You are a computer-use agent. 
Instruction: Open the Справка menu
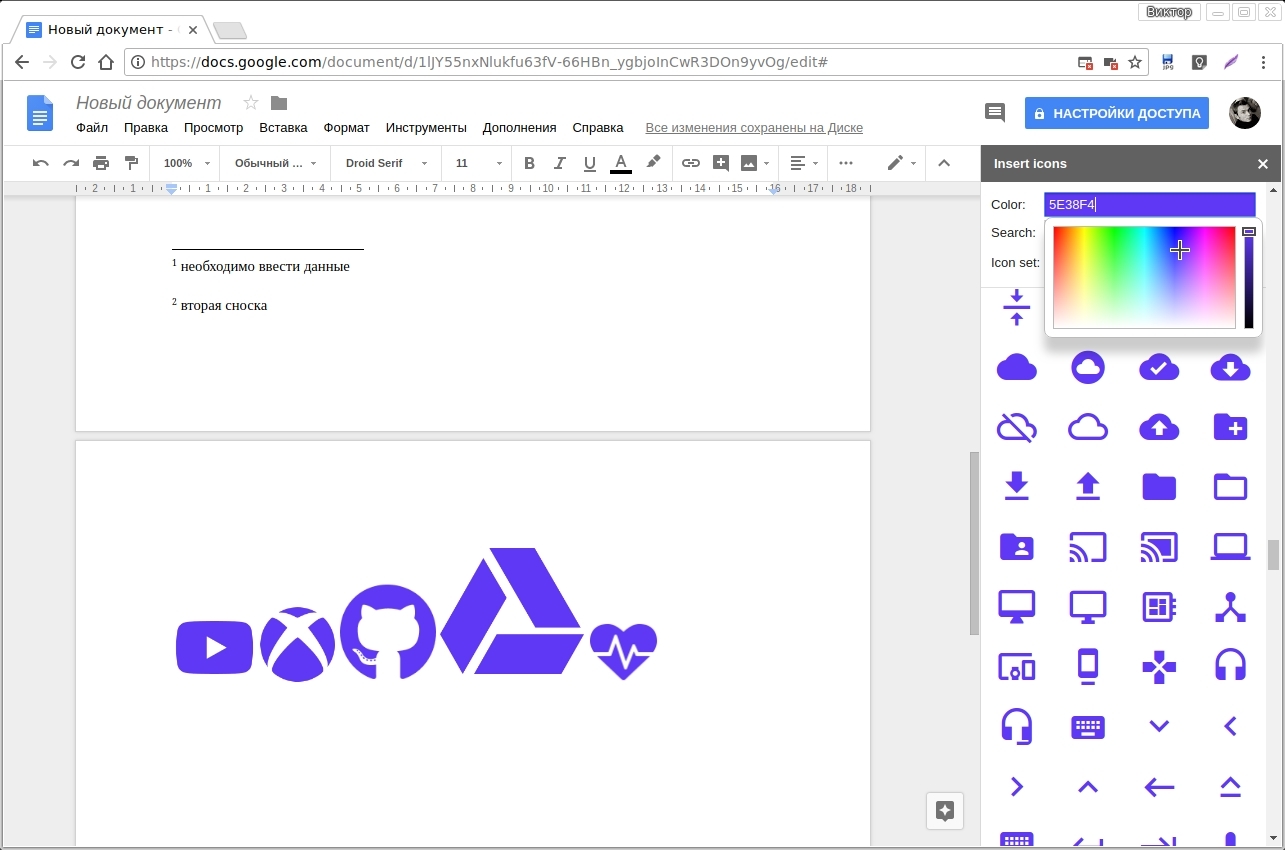pyautogui.click(x=598, y=128)
